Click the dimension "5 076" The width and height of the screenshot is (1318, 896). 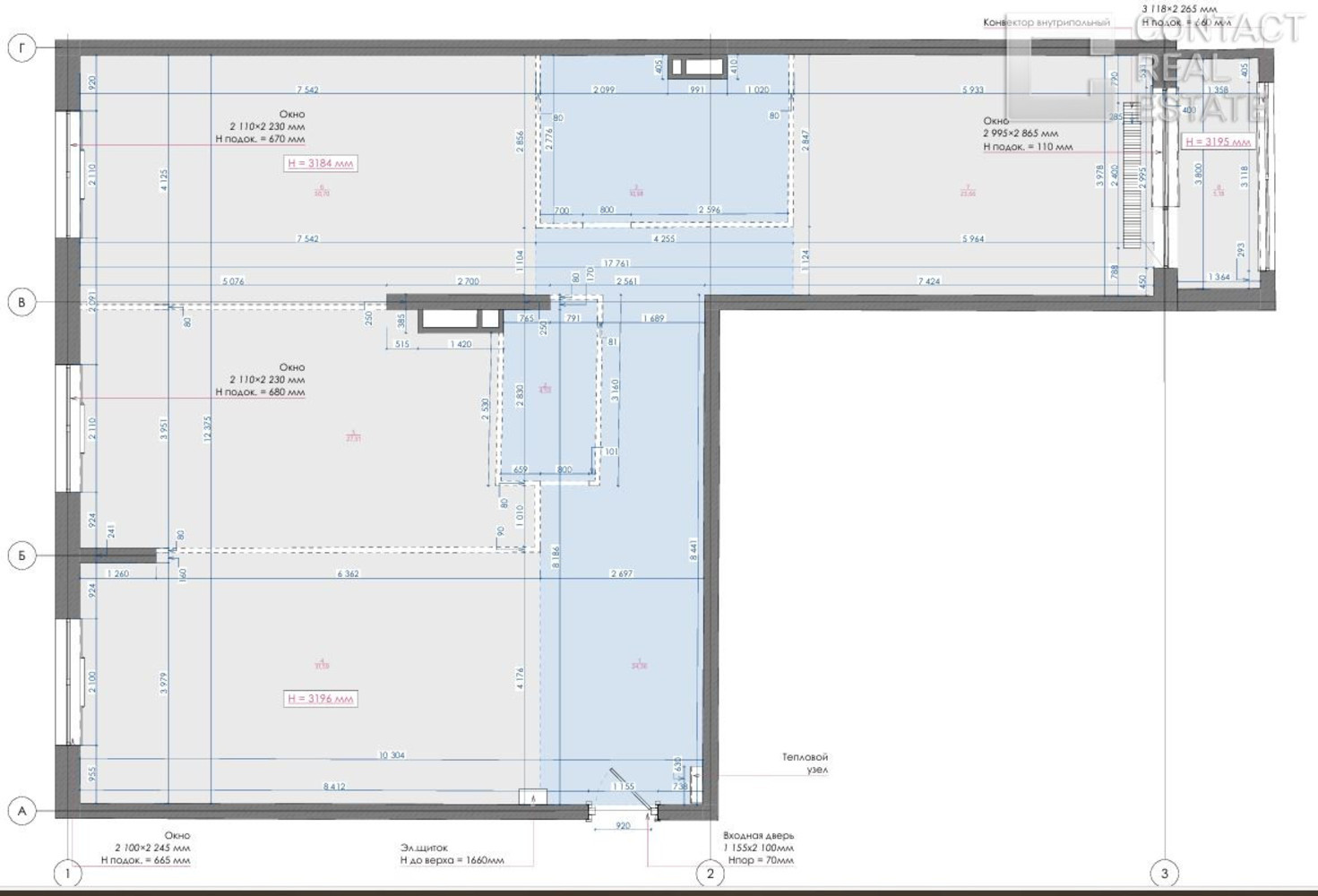pos(233,281)
